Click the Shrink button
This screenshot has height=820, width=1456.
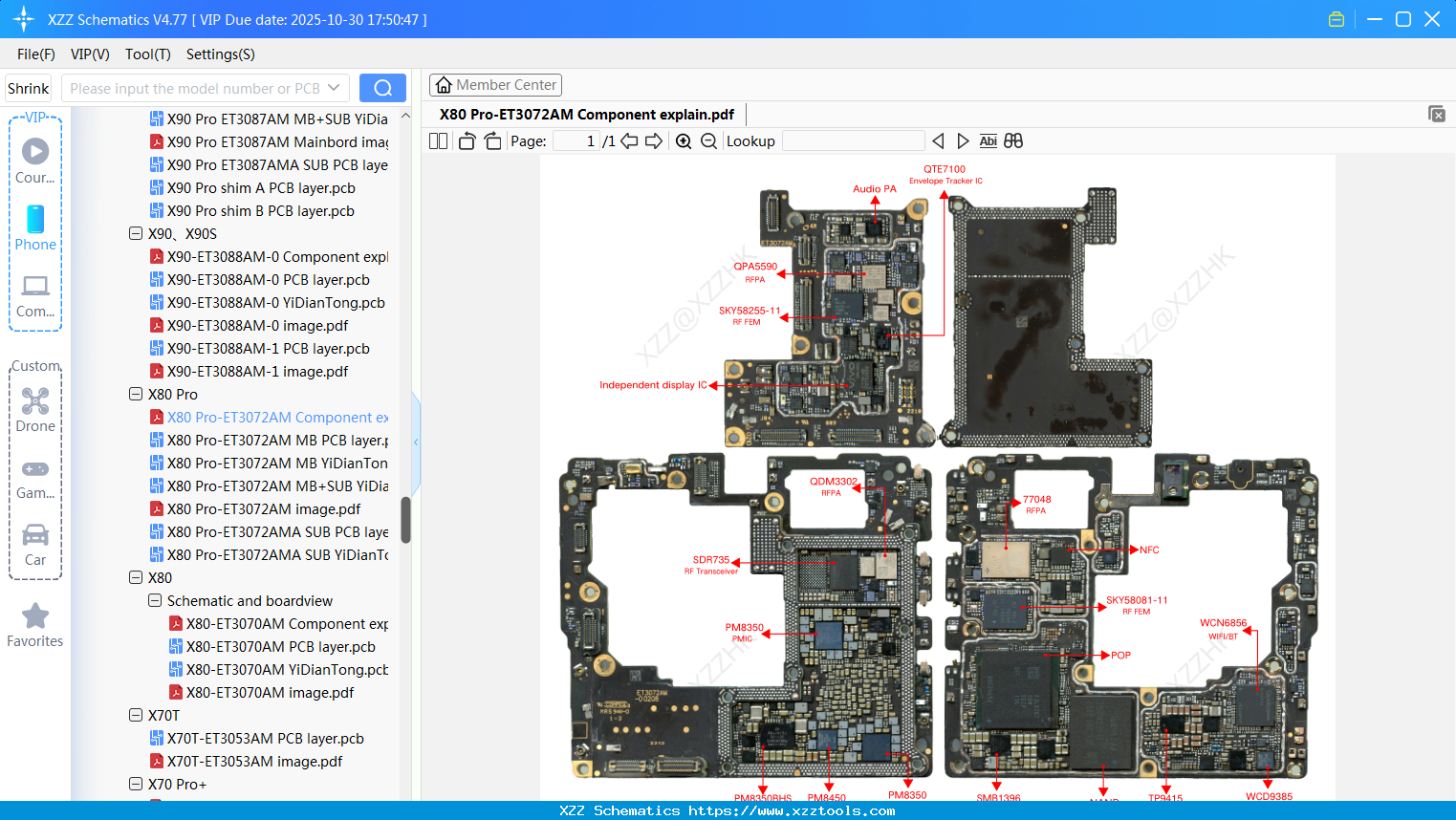pyautogui.click(x=29, y=88)
